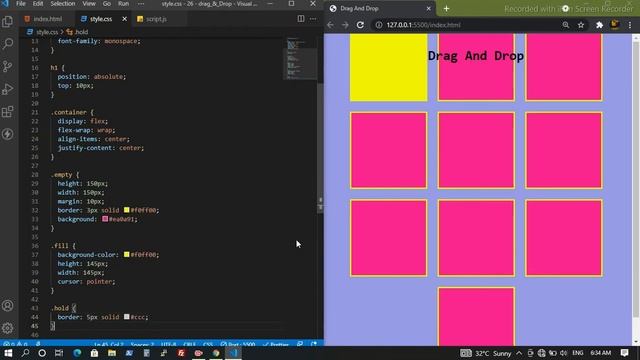Close the Drag And Drop browser tab
The height and width of the screenshot is (360, 640).
click(429, 9)
